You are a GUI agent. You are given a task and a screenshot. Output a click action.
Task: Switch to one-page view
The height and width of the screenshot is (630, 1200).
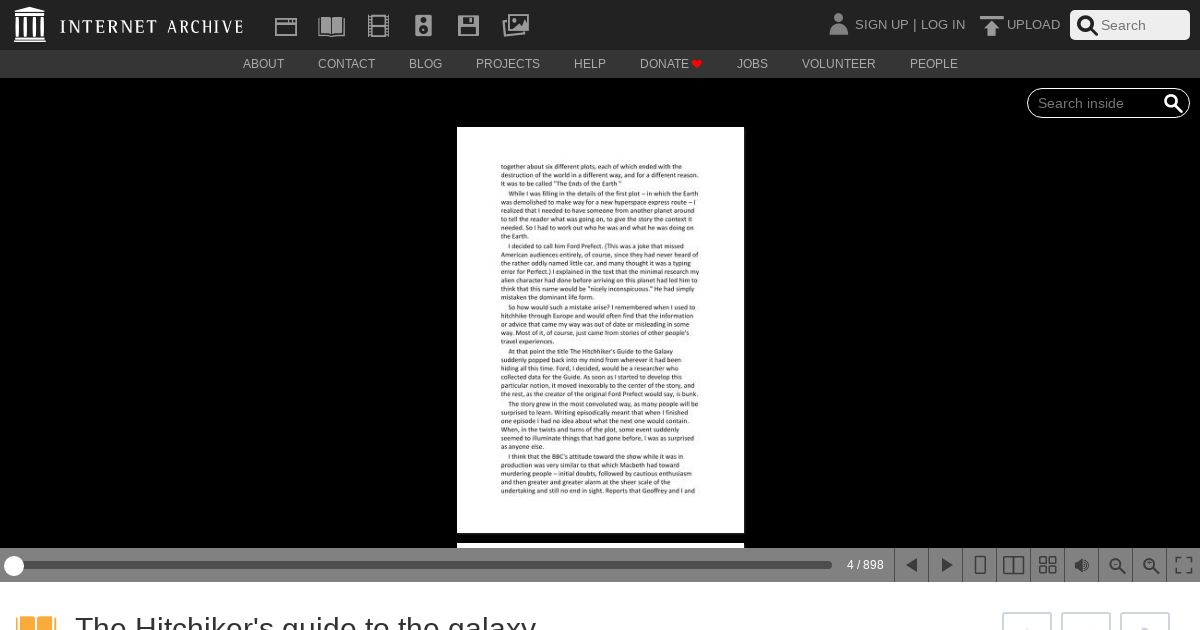point(980,565)
